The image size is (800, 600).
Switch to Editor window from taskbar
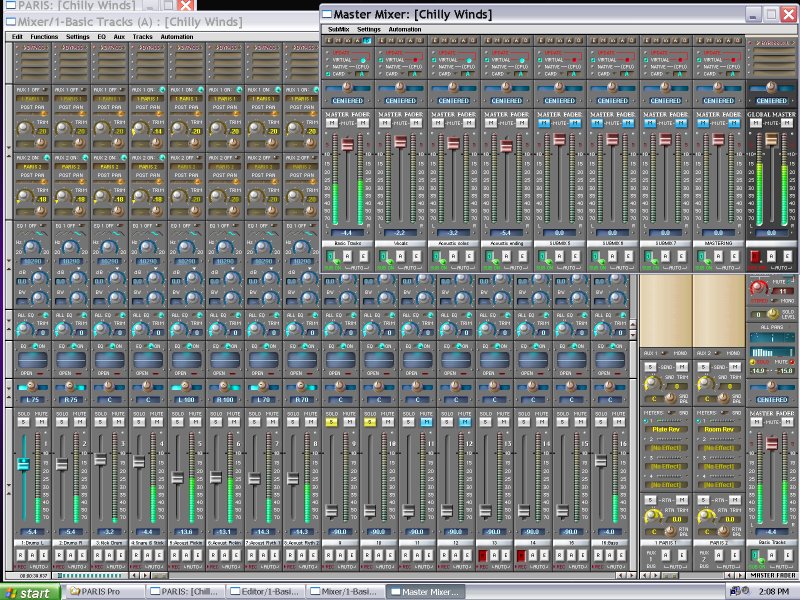tap(264, 592)
